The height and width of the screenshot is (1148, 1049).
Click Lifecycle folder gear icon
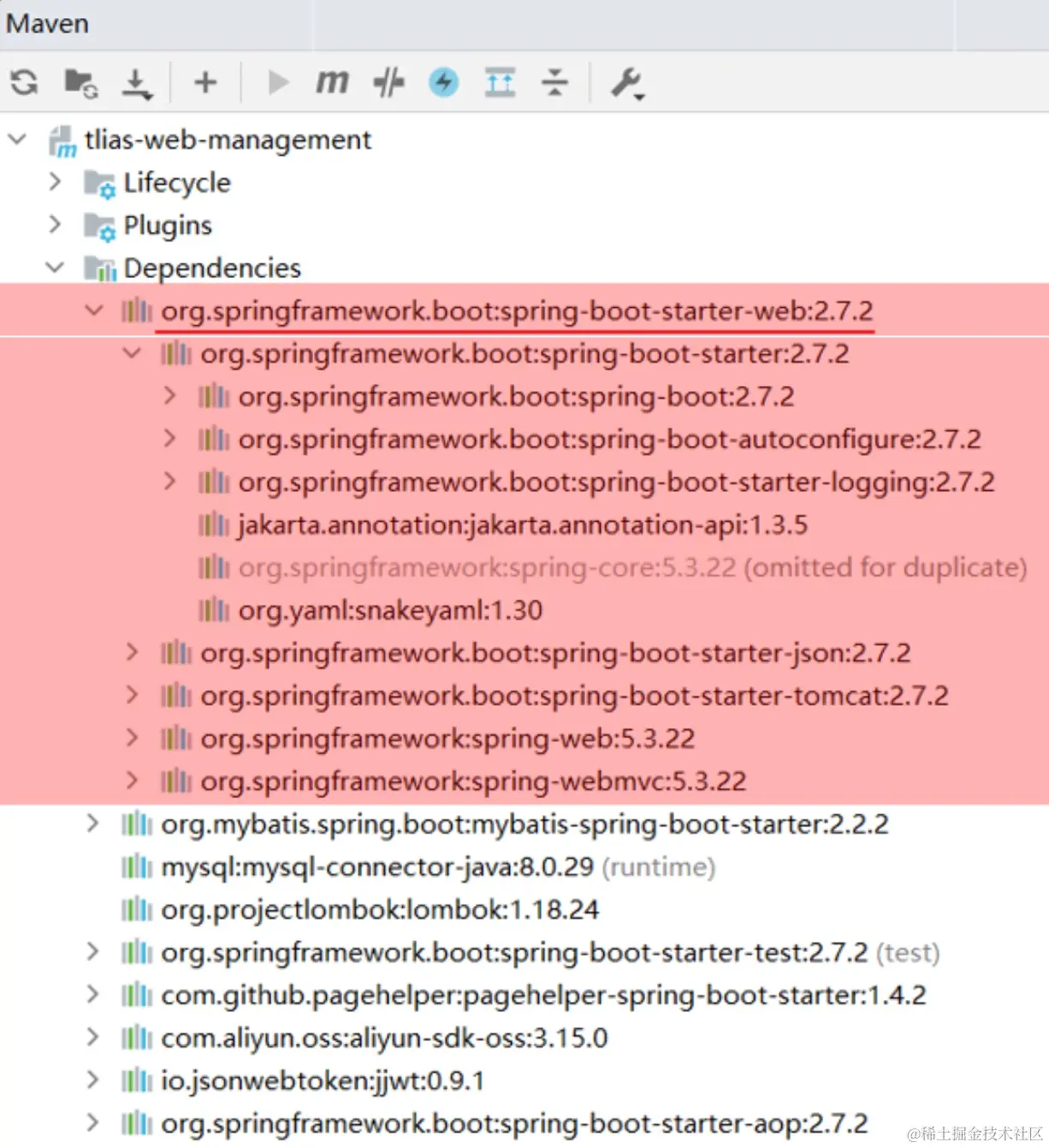click(x=100, y=184)
